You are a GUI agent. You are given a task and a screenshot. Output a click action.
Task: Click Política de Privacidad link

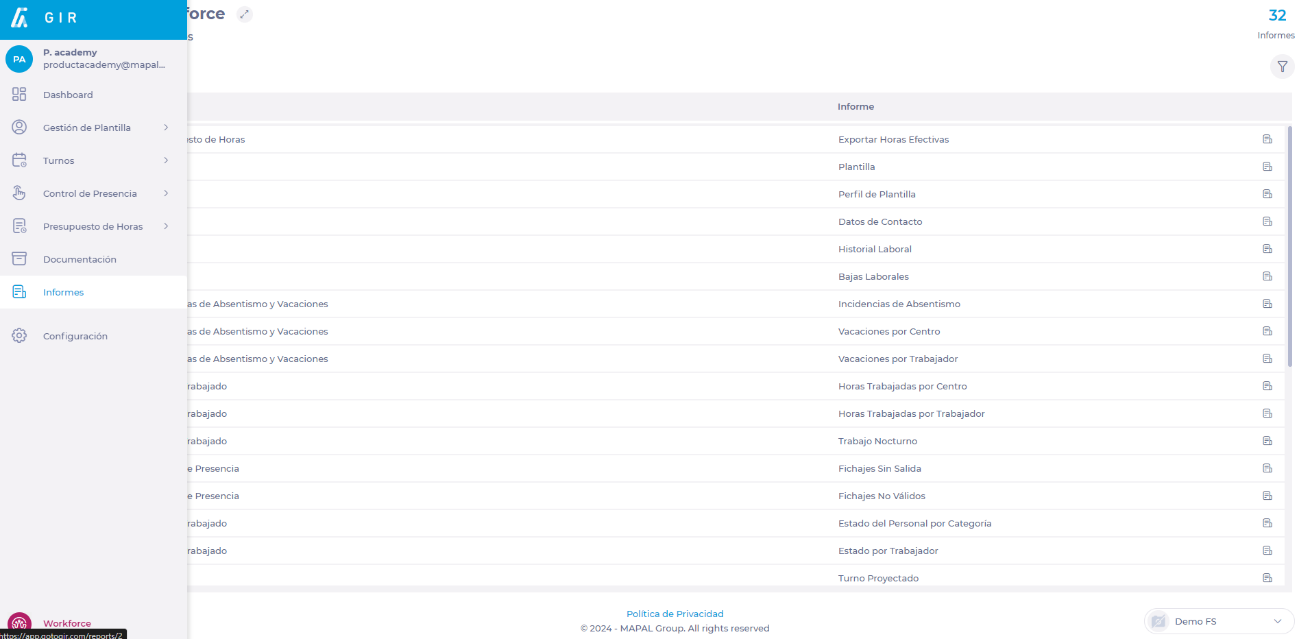tap(675, 614)
